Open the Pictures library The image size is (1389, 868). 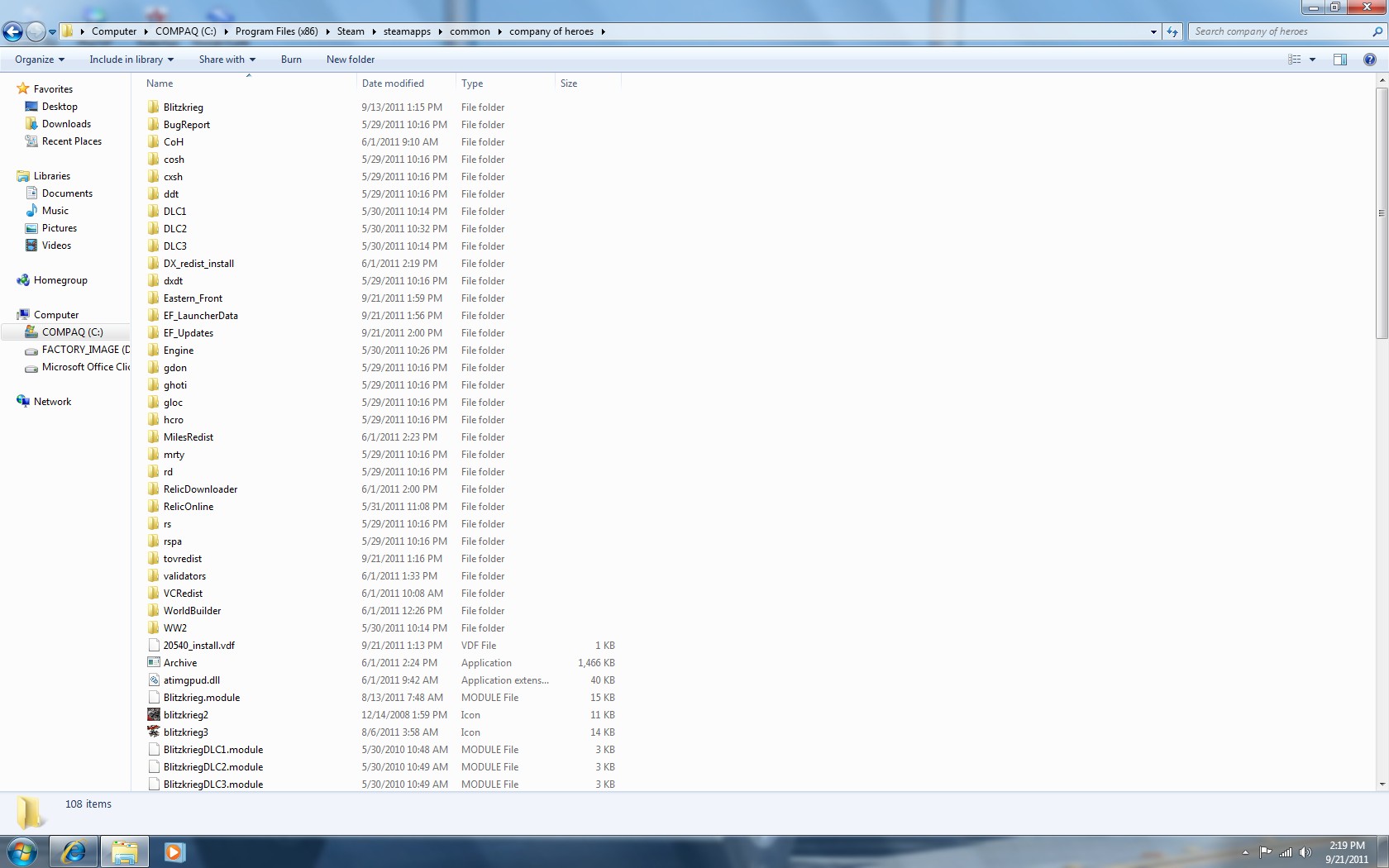point(60,228)
